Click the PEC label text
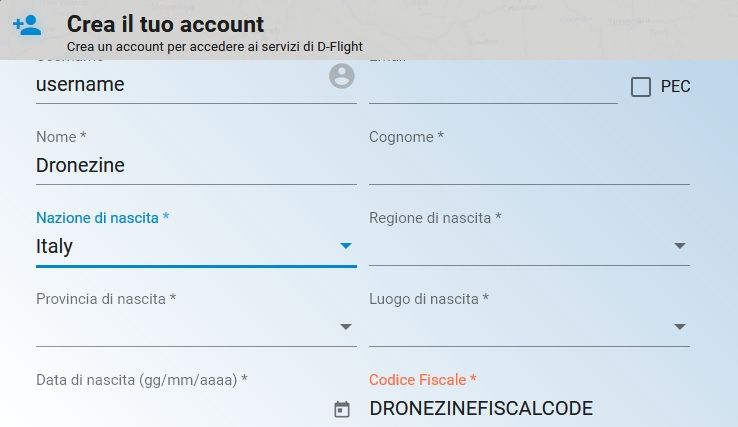Screen dimensions: 738x427 click(x=675, y=87)
